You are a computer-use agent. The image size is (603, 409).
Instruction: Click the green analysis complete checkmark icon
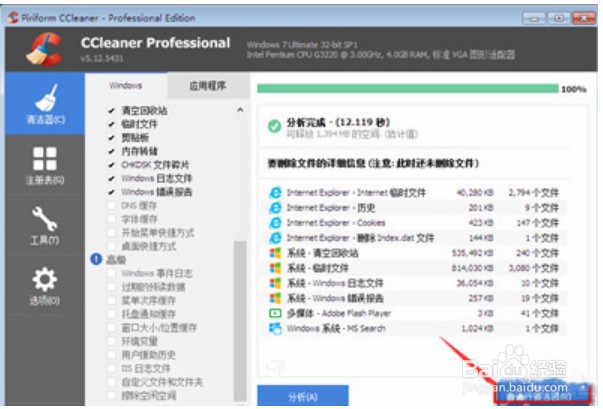(274, 126)
